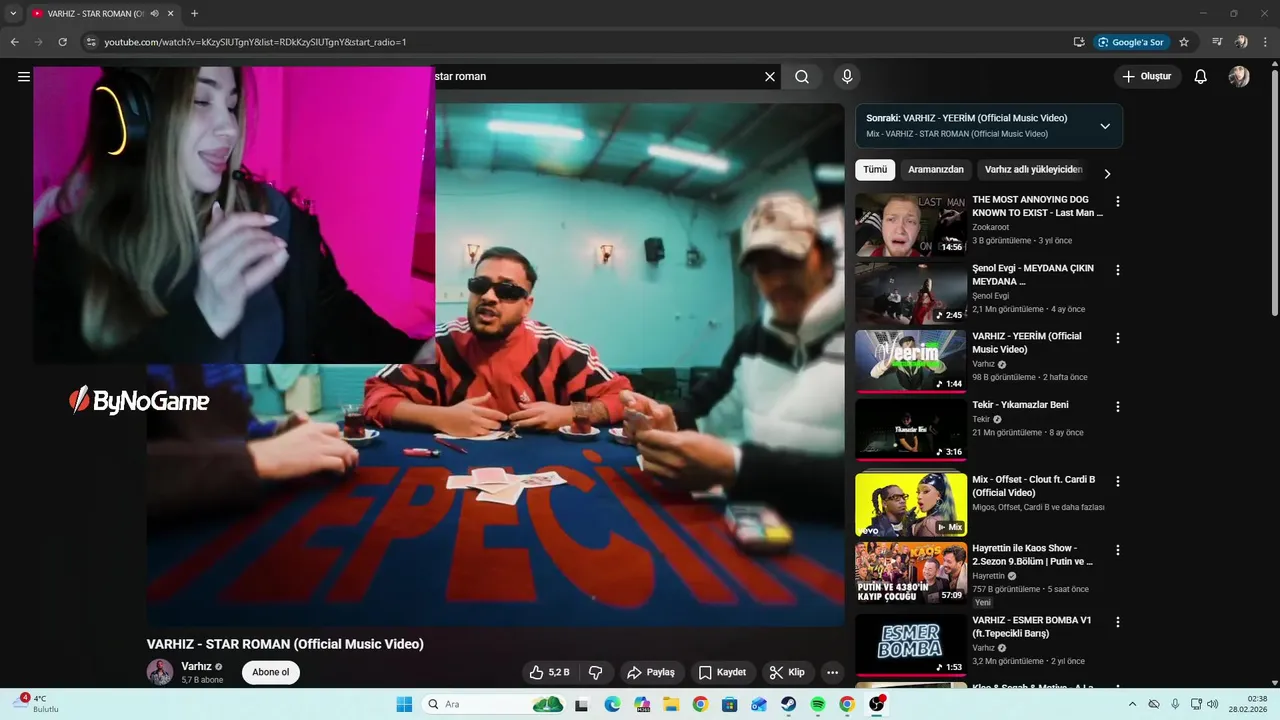Click the browser address bar URL
The image size is (1280, 720).
click(x=255, y=42)
